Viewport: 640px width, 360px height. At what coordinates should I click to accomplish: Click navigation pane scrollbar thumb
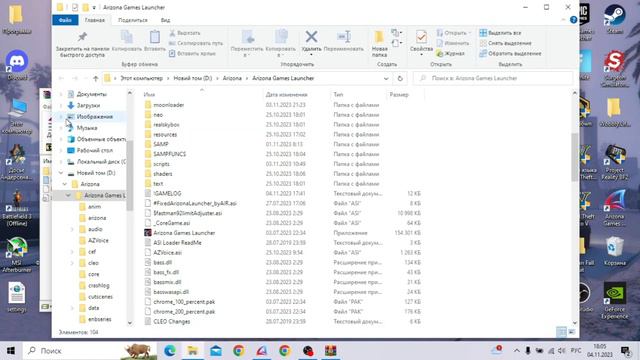[130, 176]
